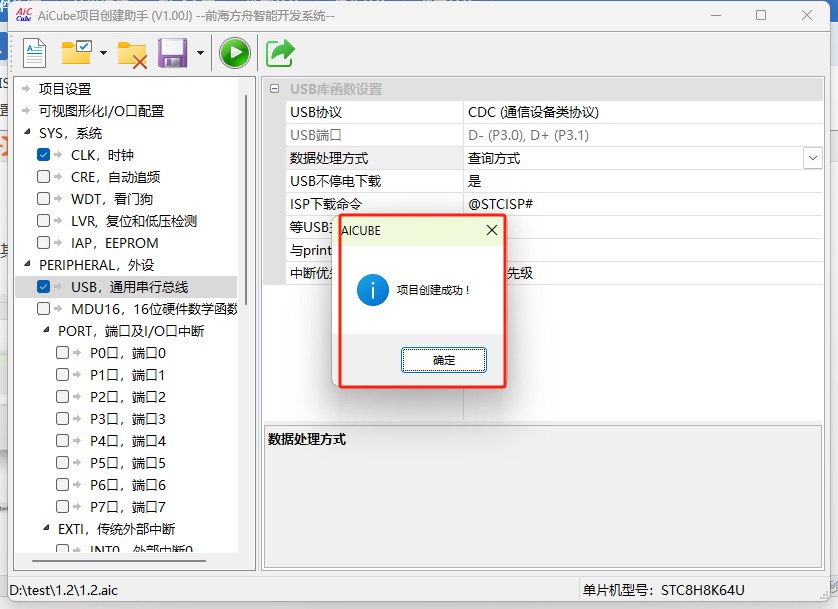Minimize the AiCube window
The height and width of the screenshot is (609, 838).
716,15
